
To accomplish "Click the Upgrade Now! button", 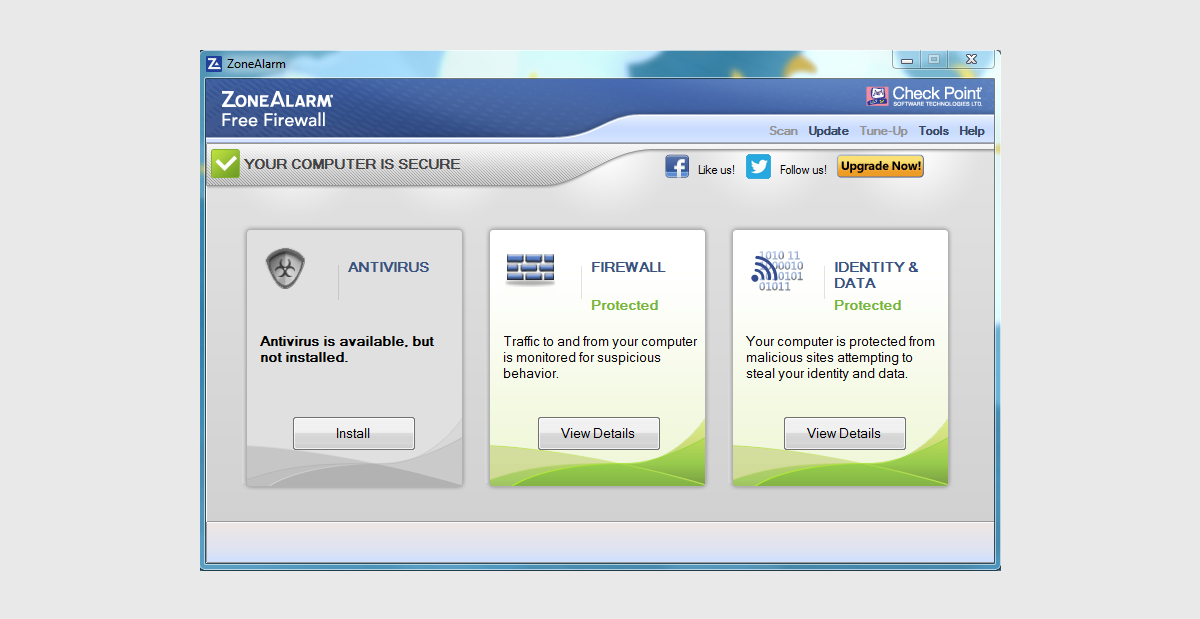I will coord(881,166).
